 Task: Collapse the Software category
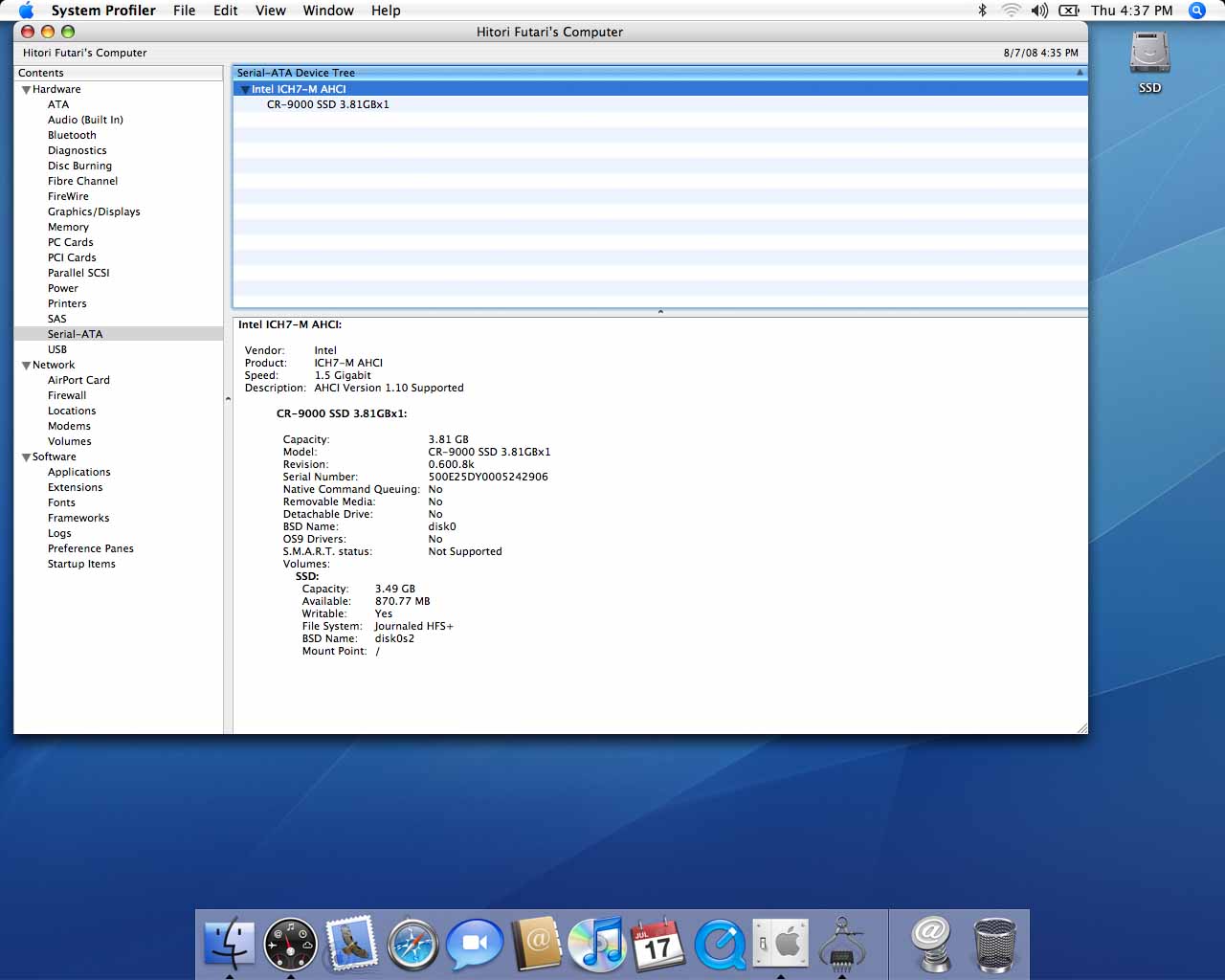coord(27,457)
